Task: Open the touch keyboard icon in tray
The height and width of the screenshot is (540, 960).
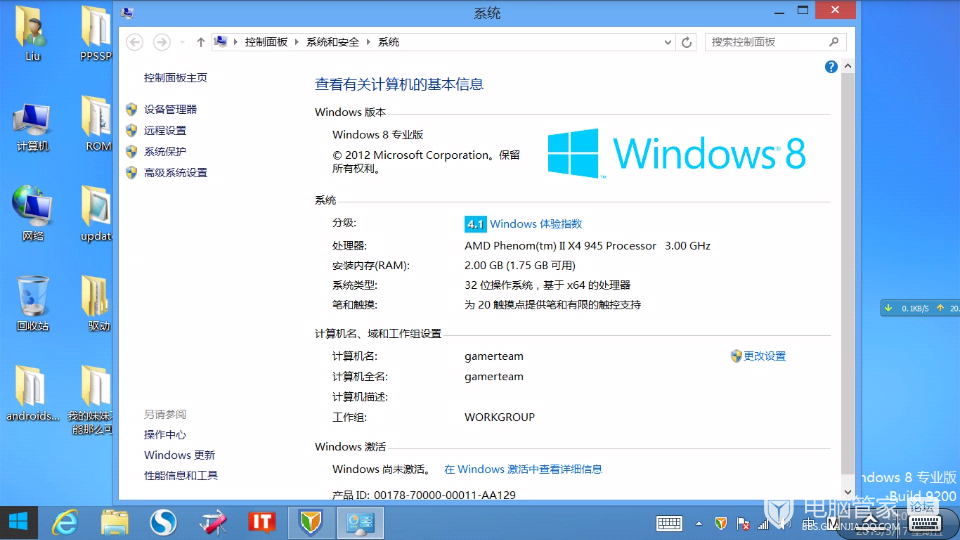Action: pos(669,523)
